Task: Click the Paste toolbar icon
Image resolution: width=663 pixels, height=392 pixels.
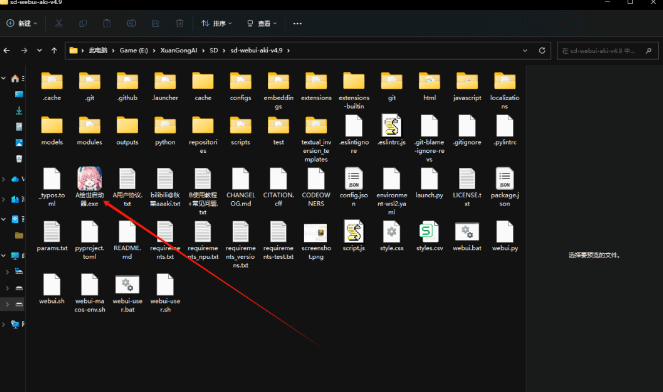Action: coord(107,23)
